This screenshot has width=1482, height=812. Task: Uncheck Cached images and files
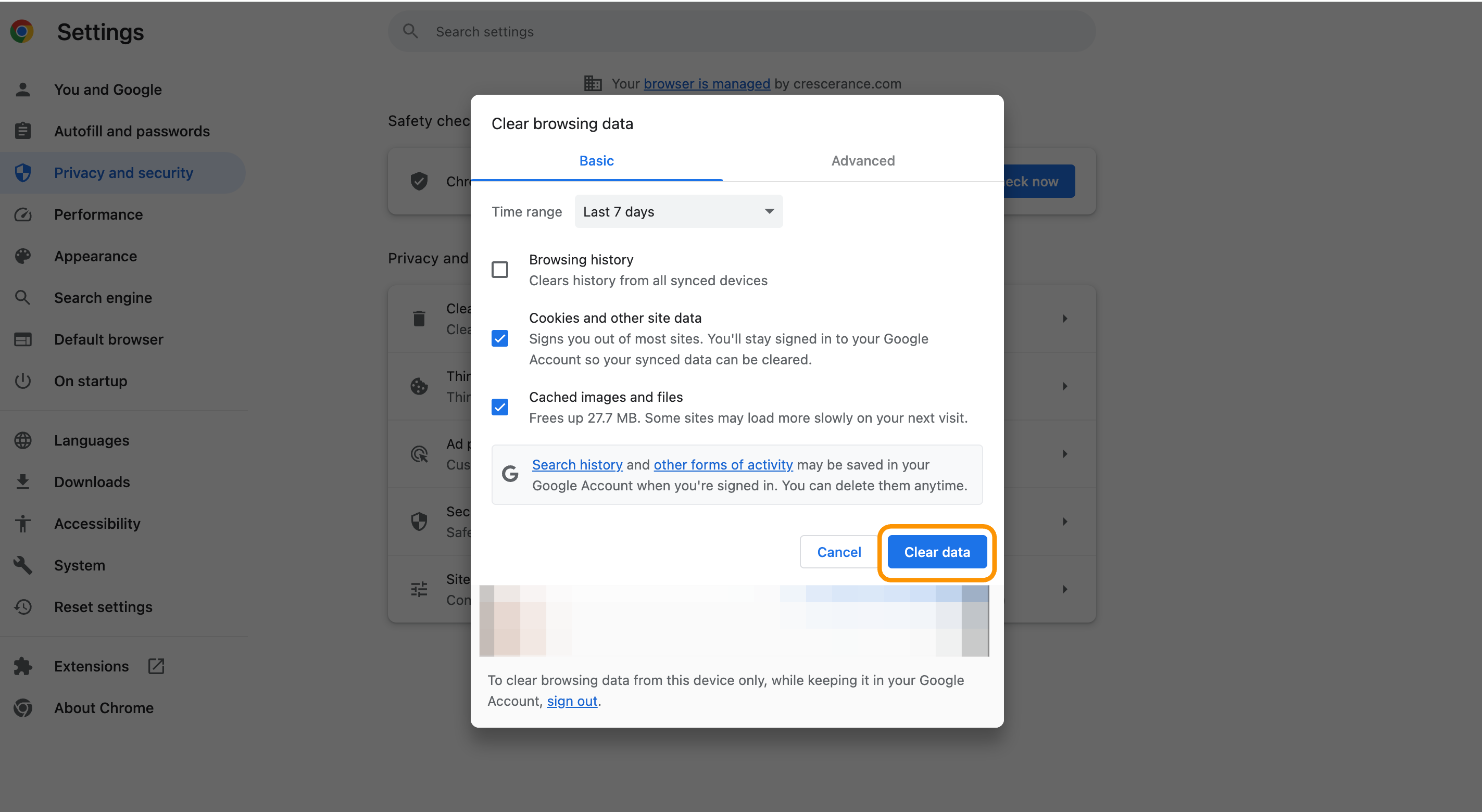(x=500, y=407)
